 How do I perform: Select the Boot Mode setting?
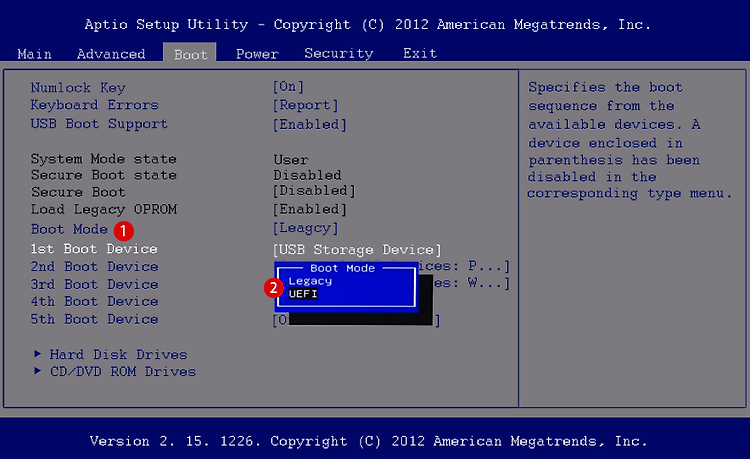69,229
